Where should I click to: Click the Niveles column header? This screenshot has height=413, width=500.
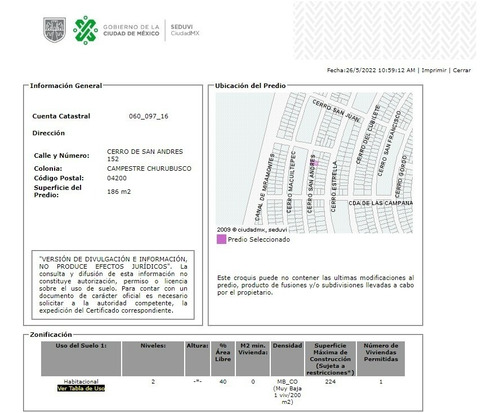point(153,359)
